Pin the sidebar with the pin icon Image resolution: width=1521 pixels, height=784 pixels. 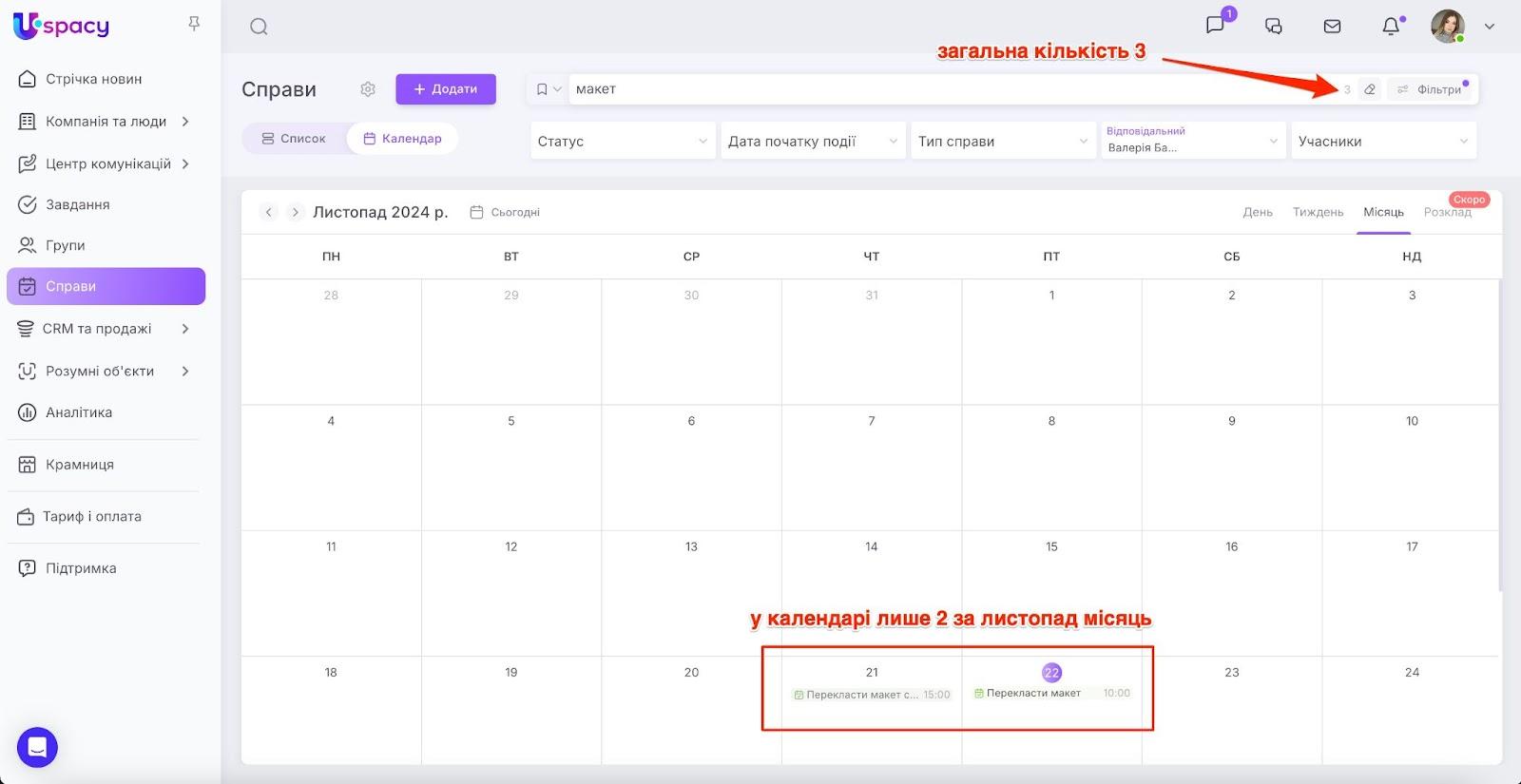coord(194,24)
